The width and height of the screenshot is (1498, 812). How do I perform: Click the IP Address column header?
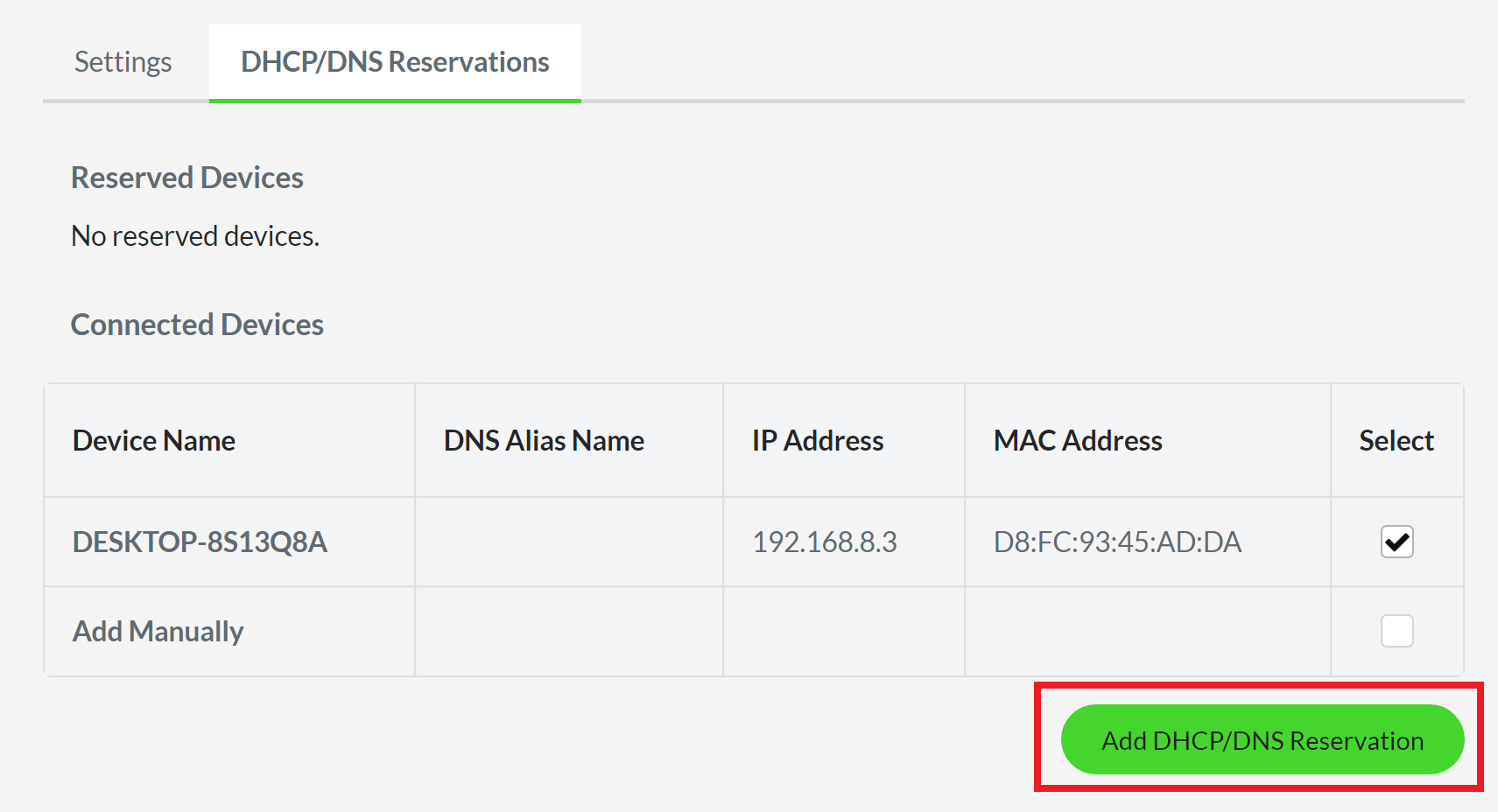pyautogui.click(x=817, y=440)
